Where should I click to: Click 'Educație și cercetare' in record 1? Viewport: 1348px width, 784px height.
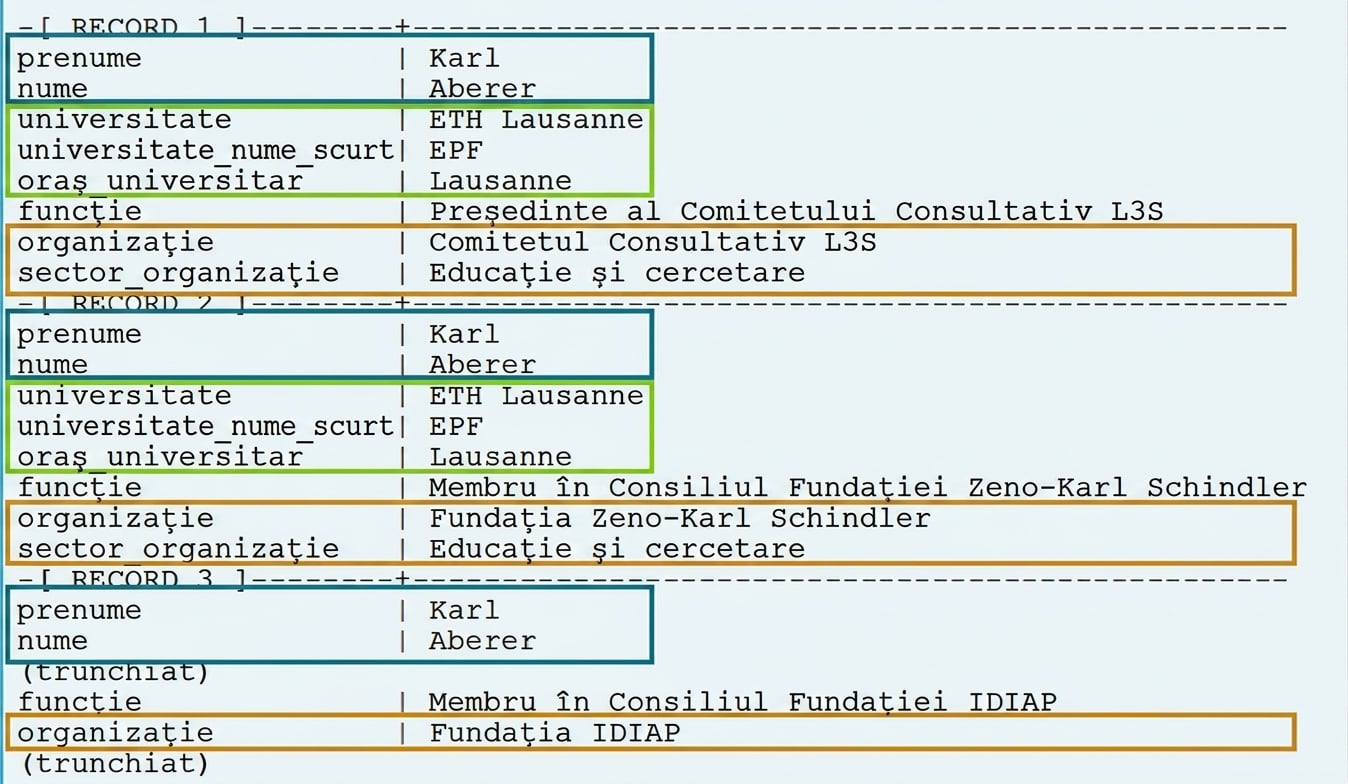coord(616,272)
